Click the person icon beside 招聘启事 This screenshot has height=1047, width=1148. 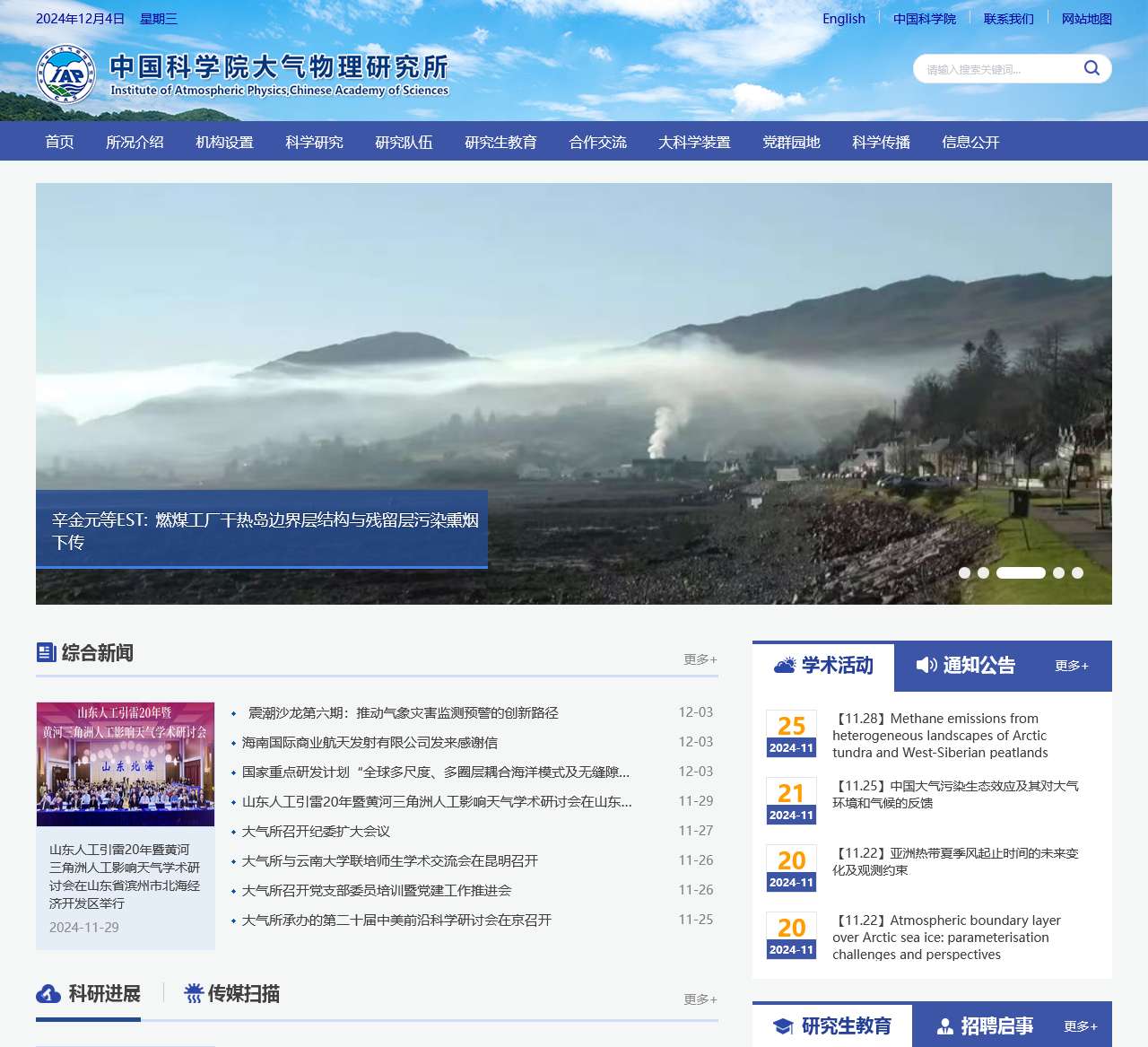944,1026
